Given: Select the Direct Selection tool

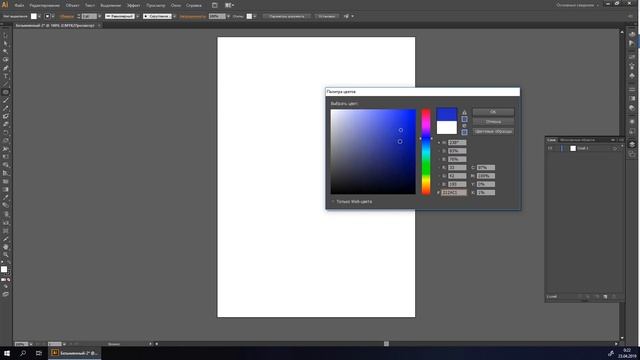Looking at the screenshot, I should [x=5, y=44].
